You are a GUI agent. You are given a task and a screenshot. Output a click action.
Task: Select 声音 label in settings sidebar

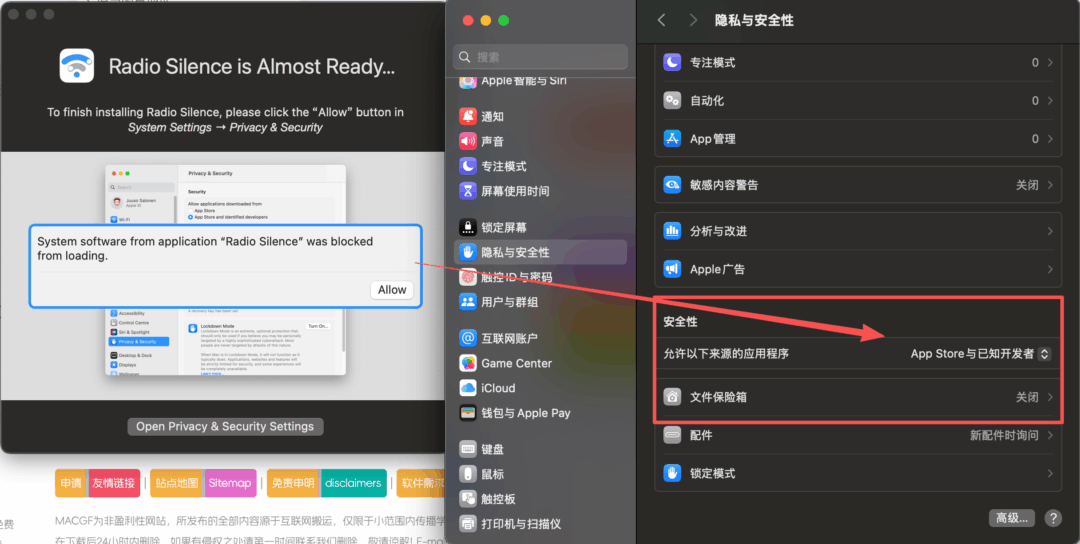(492, 141)
